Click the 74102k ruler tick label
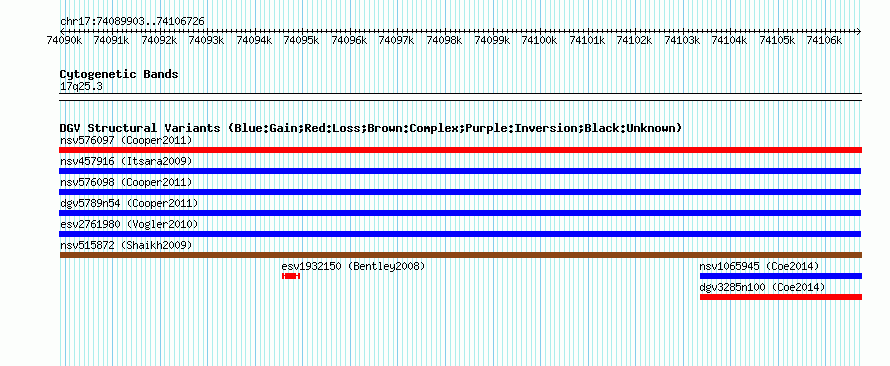The height and width of the screenshot is (366, 890). pos(635,40)
